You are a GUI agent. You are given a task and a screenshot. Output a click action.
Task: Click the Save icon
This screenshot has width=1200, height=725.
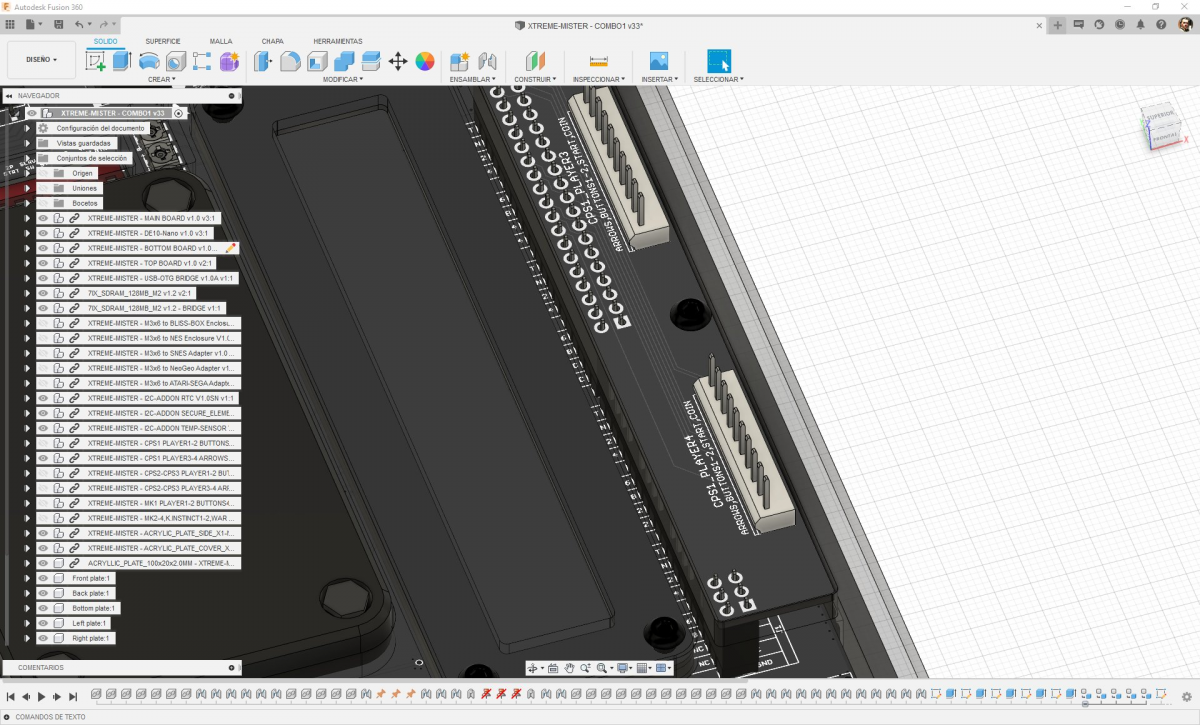(59, 23)
